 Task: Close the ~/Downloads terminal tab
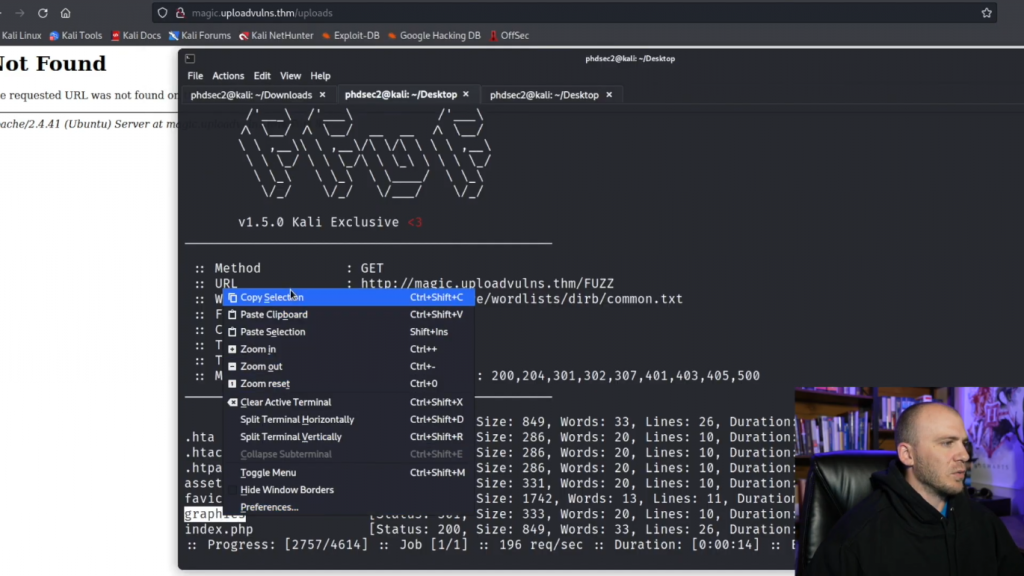pyautogui.click(x=322, y=95)
